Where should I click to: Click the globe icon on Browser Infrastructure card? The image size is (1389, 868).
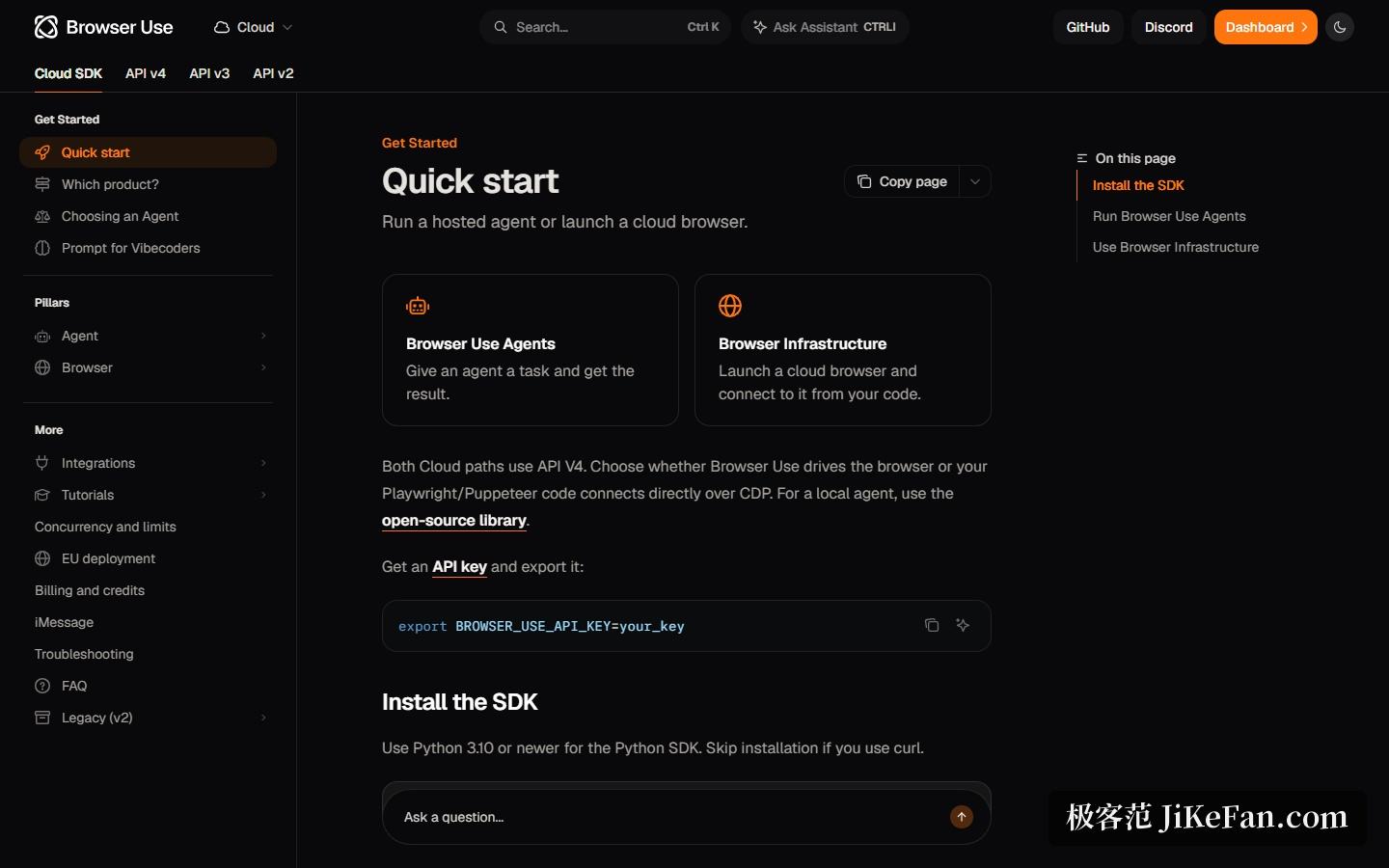[730, 306]
